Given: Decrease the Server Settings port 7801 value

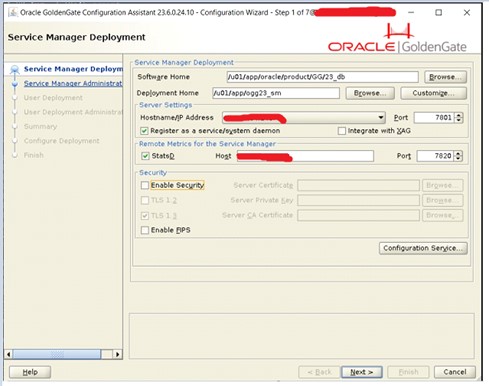Looking at the screenshot, I should point(459,120).
